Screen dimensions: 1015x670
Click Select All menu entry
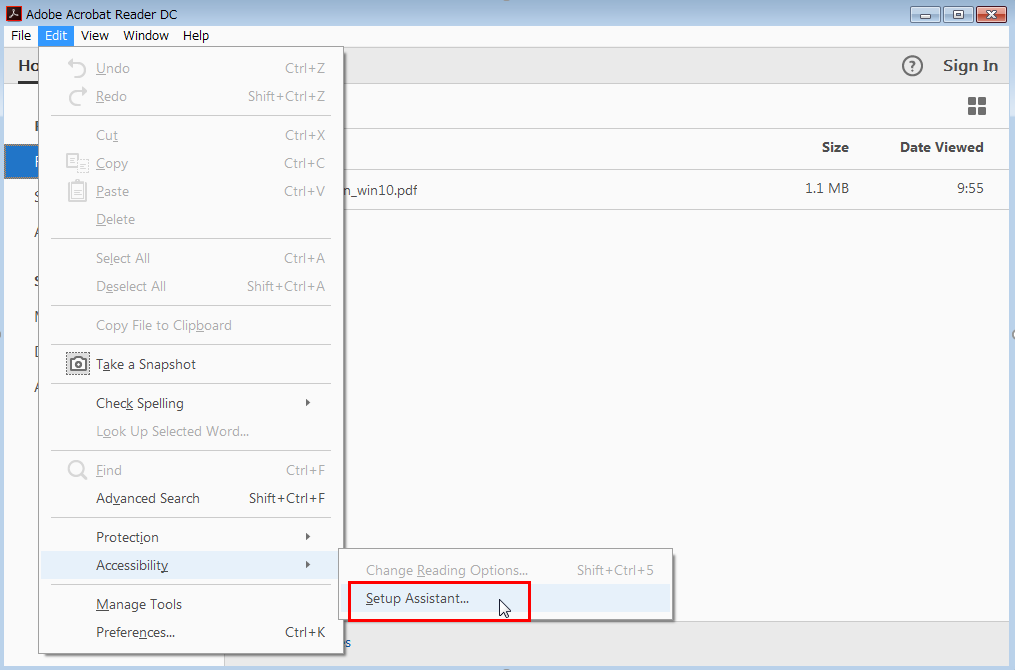[x=191, y=258]
